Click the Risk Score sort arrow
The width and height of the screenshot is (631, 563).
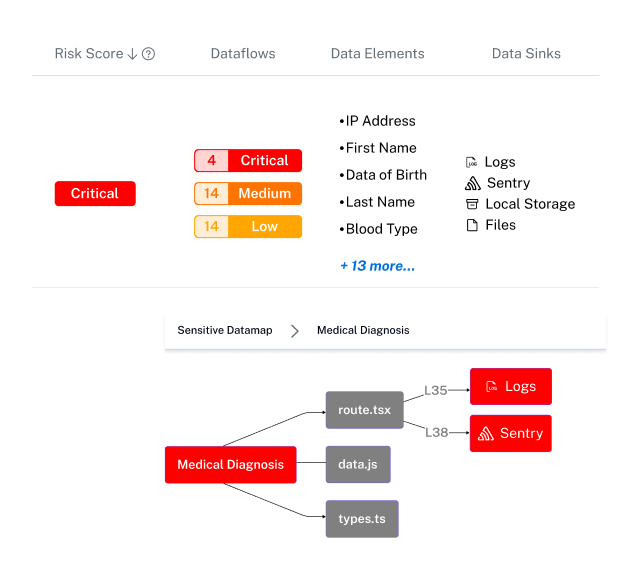(133, 54)
